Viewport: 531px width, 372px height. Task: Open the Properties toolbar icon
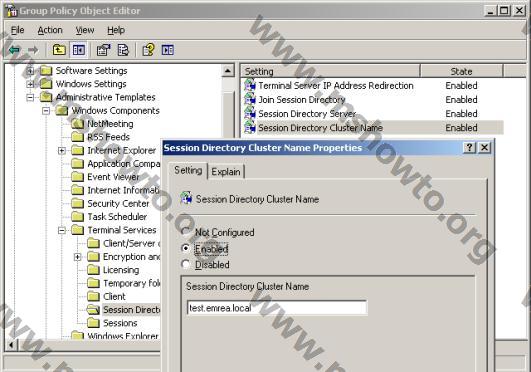tap(103, 50)
